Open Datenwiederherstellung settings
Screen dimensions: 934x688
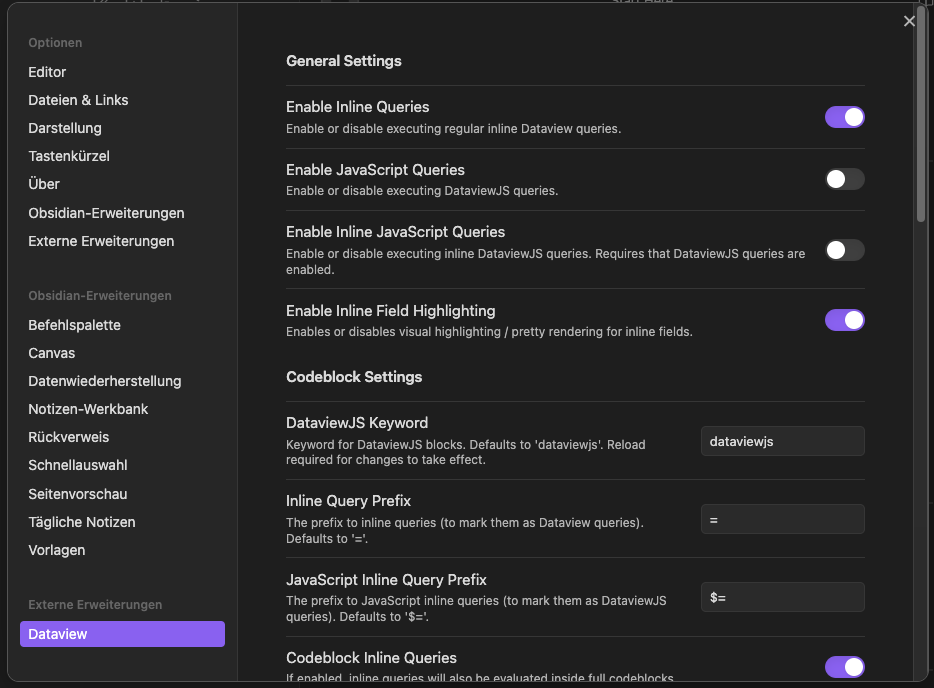coord(105,381)
